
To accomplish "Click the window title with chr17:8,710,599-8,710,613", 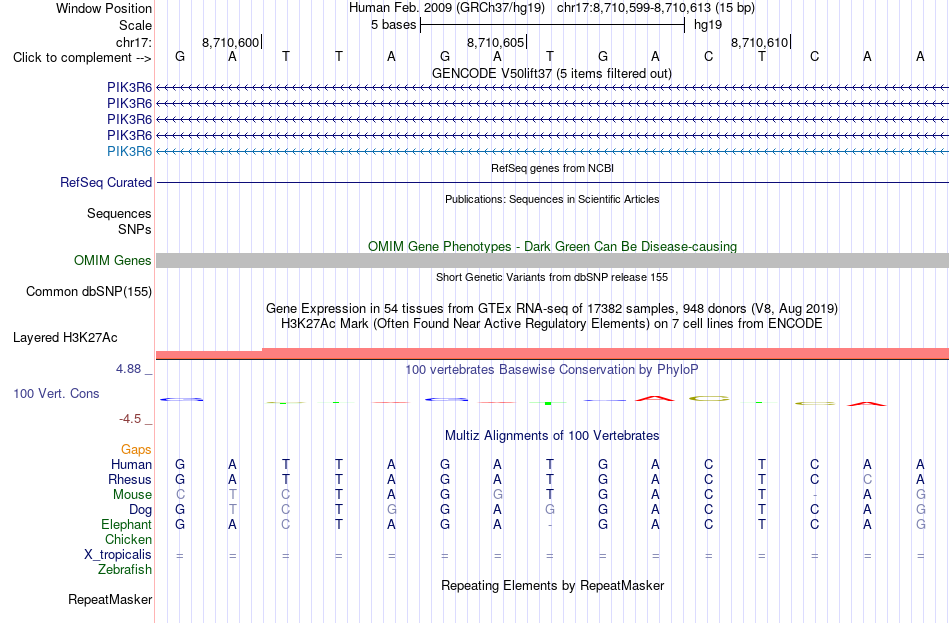I will point(552,8).
